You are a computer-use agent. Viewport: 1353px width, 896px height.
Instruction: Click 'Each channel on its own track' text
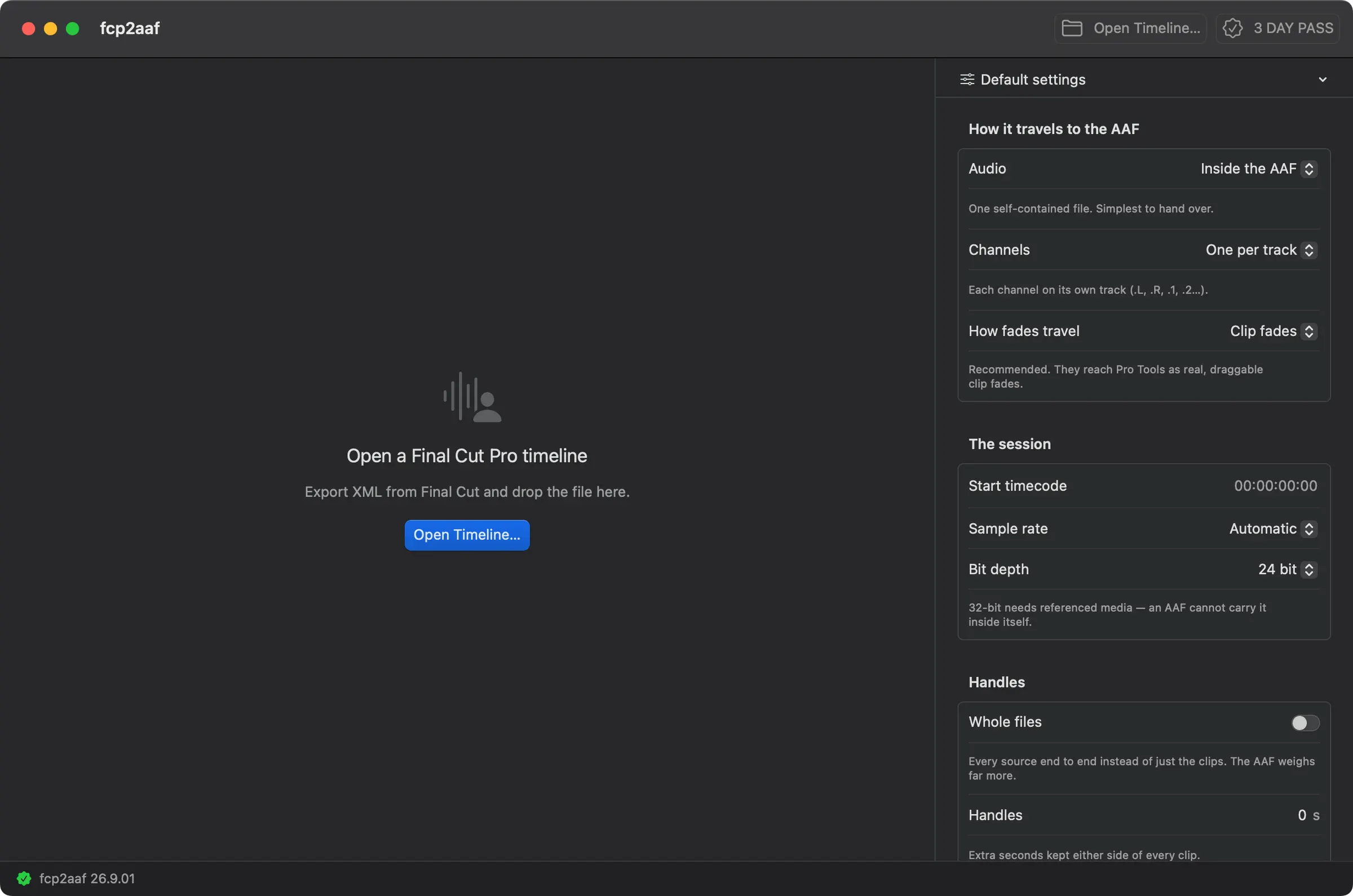1088,290
